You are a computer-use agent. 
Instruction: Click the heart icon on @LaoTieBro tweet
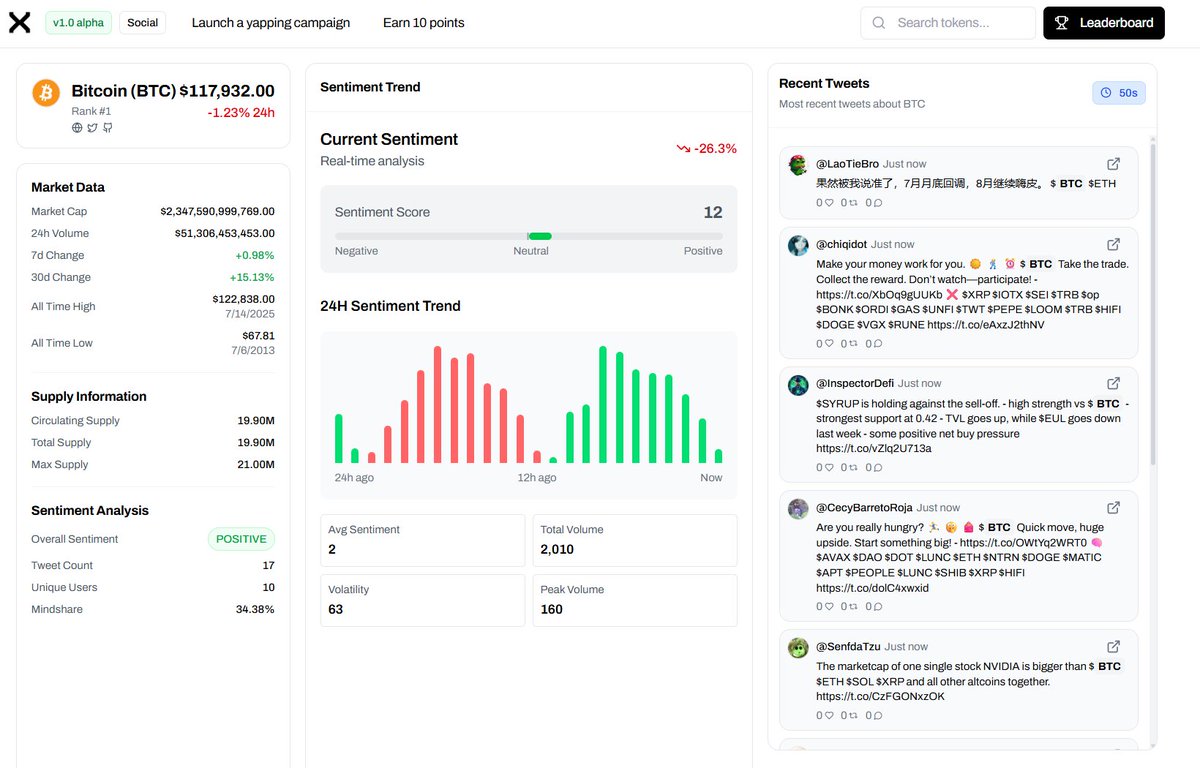[829, 203]
